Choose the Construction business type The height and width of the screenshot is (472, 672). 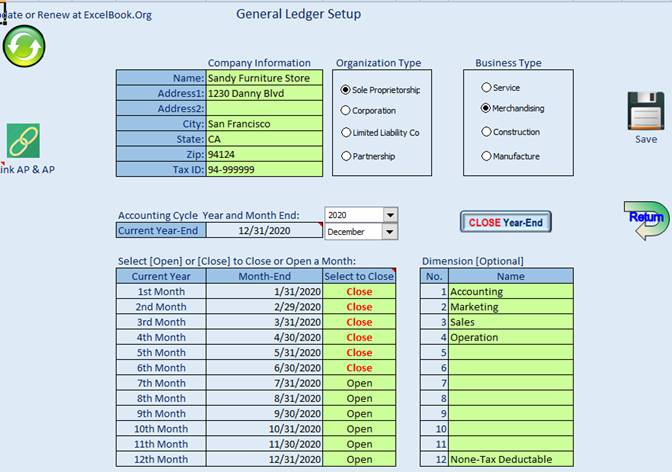pyautogui.click(x=487, y=132)
